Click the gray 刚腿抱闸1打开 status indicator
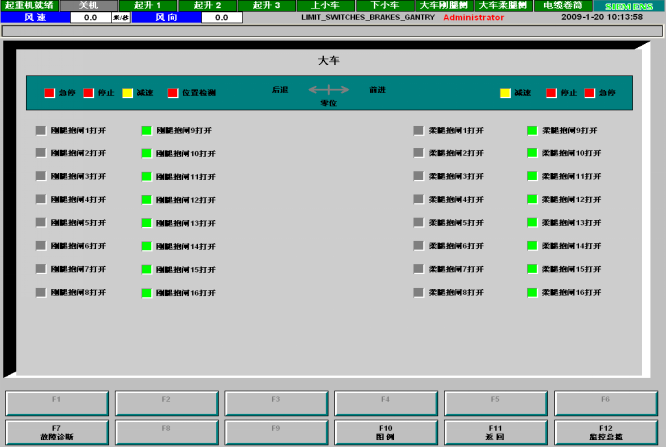The image size is (667, 448). coord(40,130)
